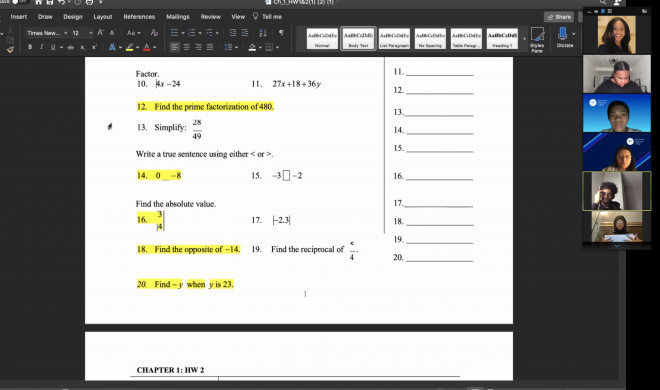660x390 pixels.
Task: Click the Justify text alignment icon
Action: [x=210, y=47]
